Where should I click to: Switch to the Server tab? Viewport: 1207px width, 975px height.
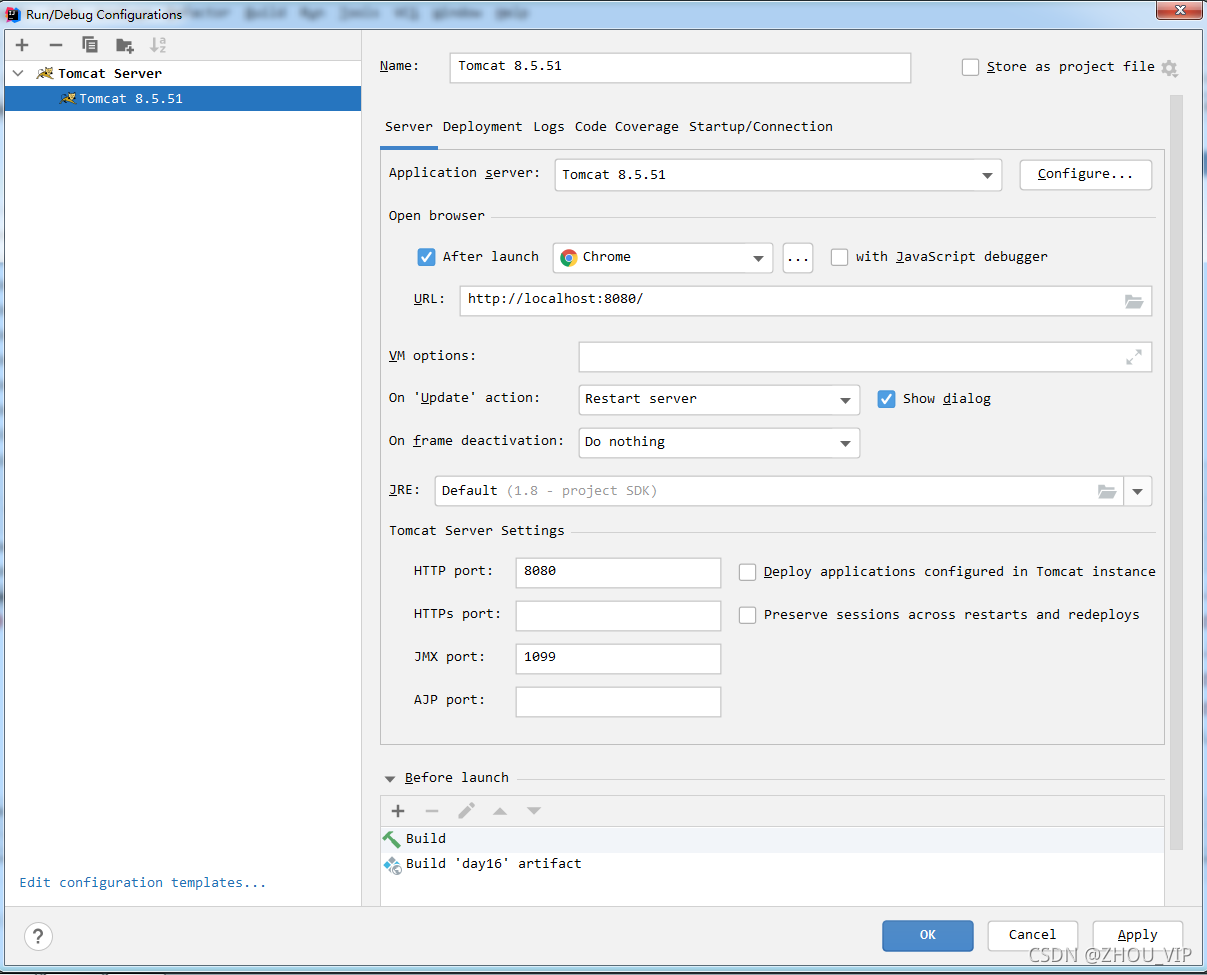[x=409, y=127]
